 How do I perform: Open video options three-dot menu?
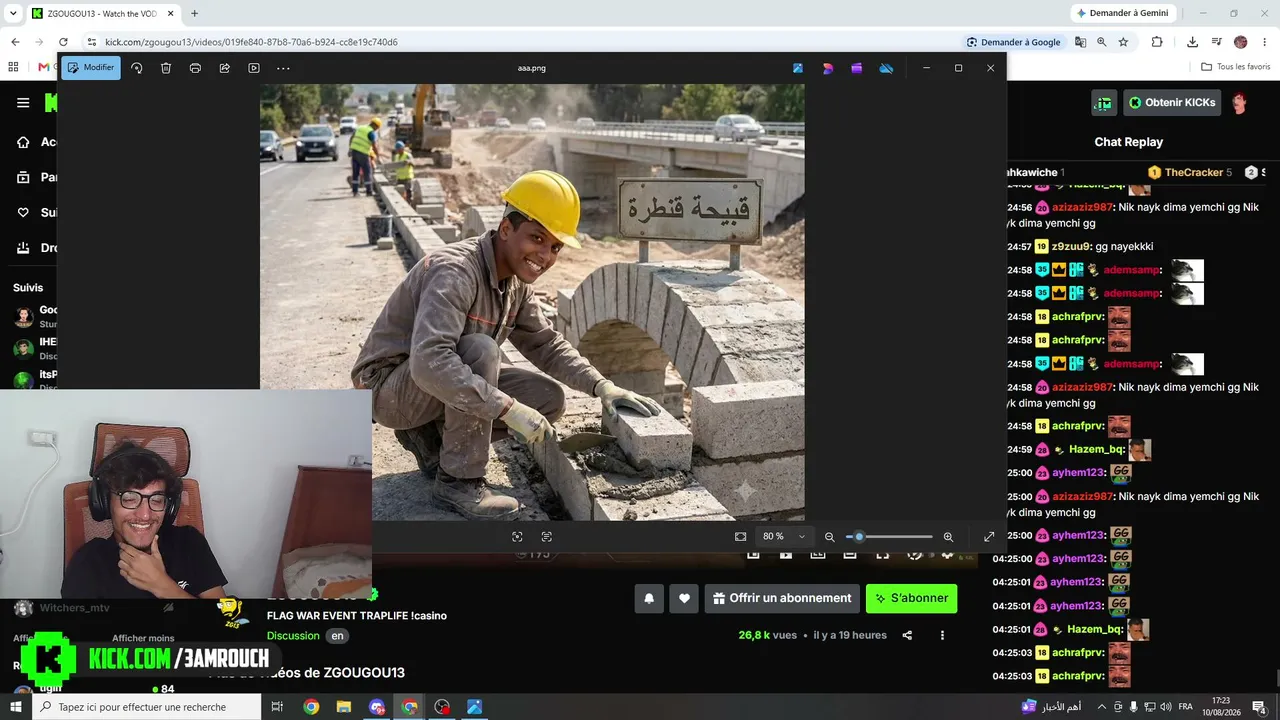pyautogui.click(x=942, y=635)
